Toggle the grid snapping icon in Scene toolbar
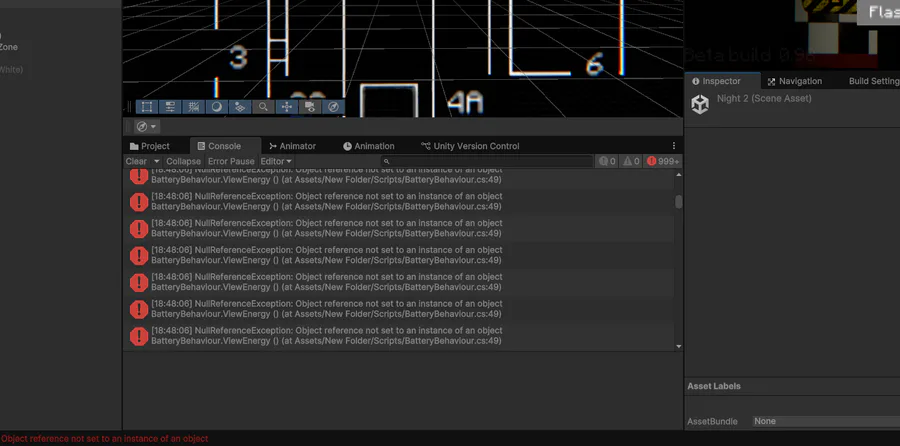This screenshot has height=446, width=900. (x=193, y=107)
